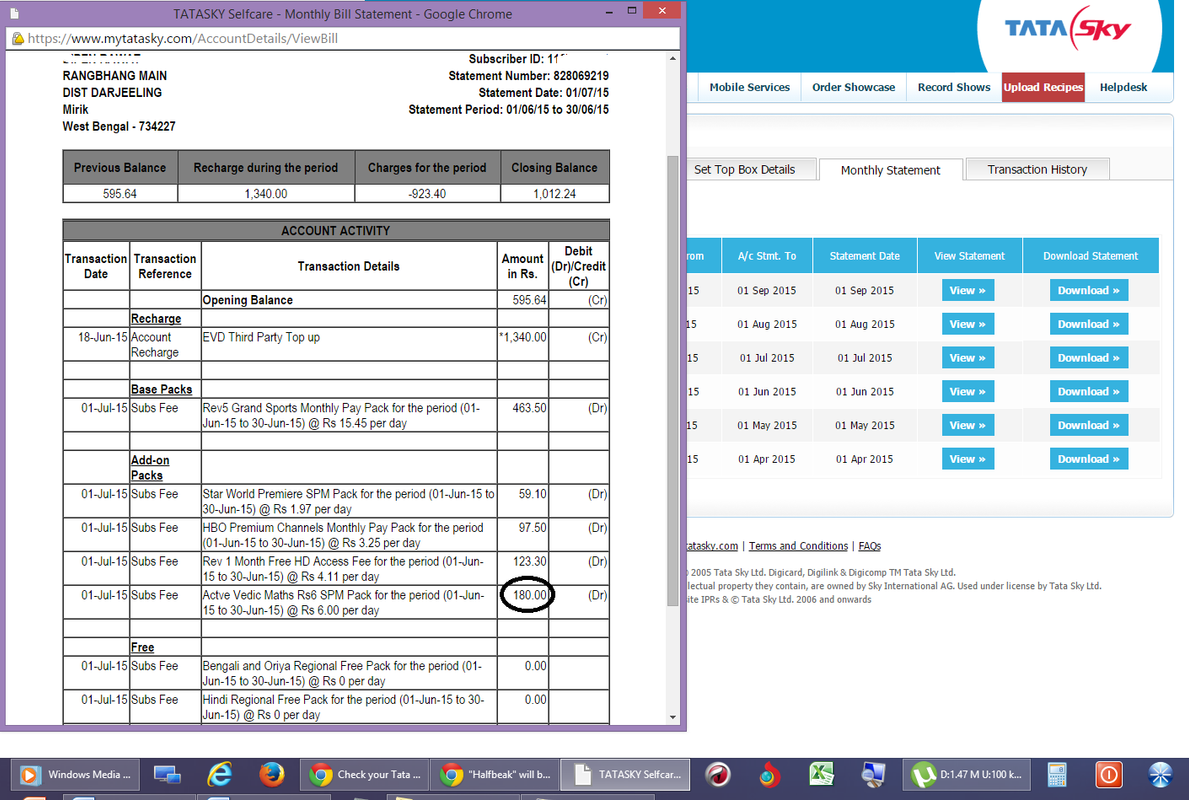Download the 01 Jun 2015 statement

coord(1089,391)
